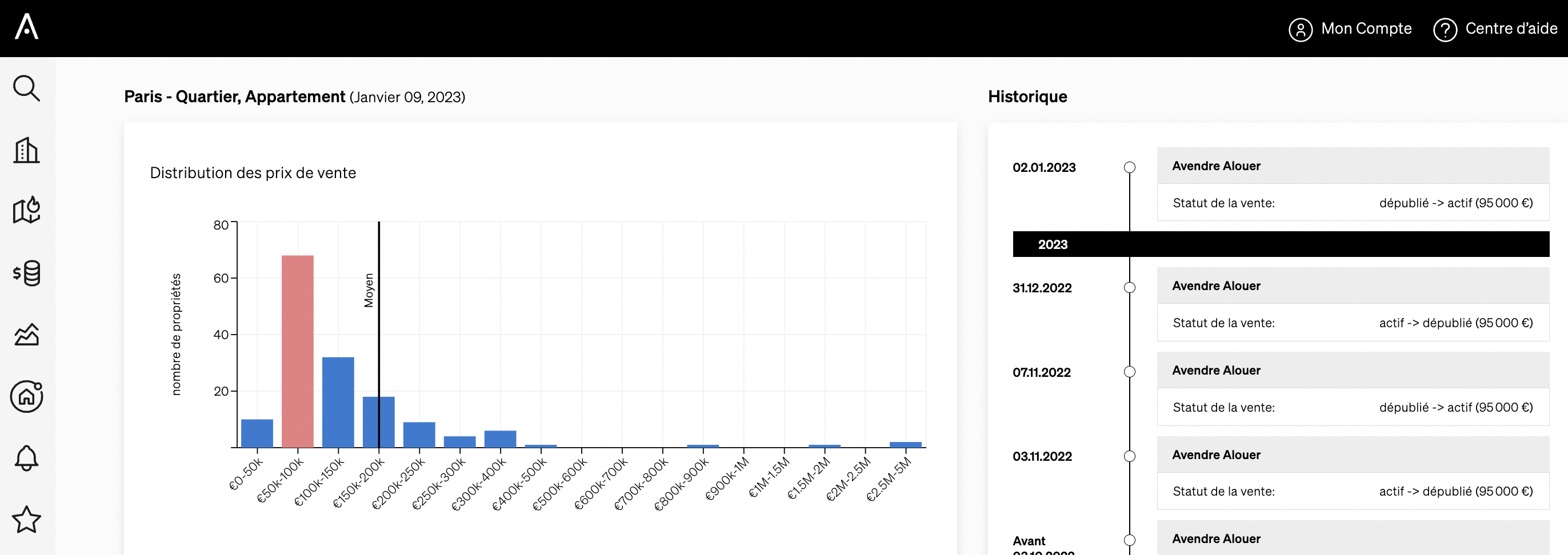The width and height of the screenshot is (1568, 555).
Task: Click timeline marker for 02.01.2023
Action: [1130, 167]
